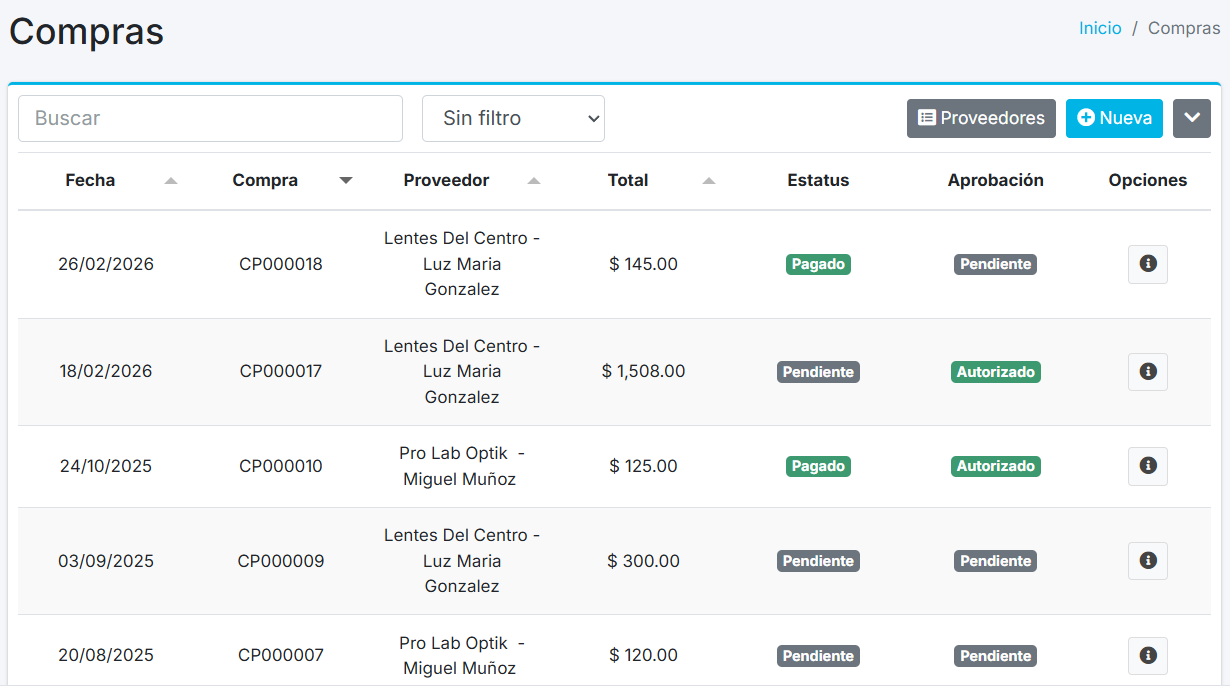This screenshot has width=1230, height=695.
Task: Toggle Compra column sort order
Action: pyautogui.click(x=346, y=181)
